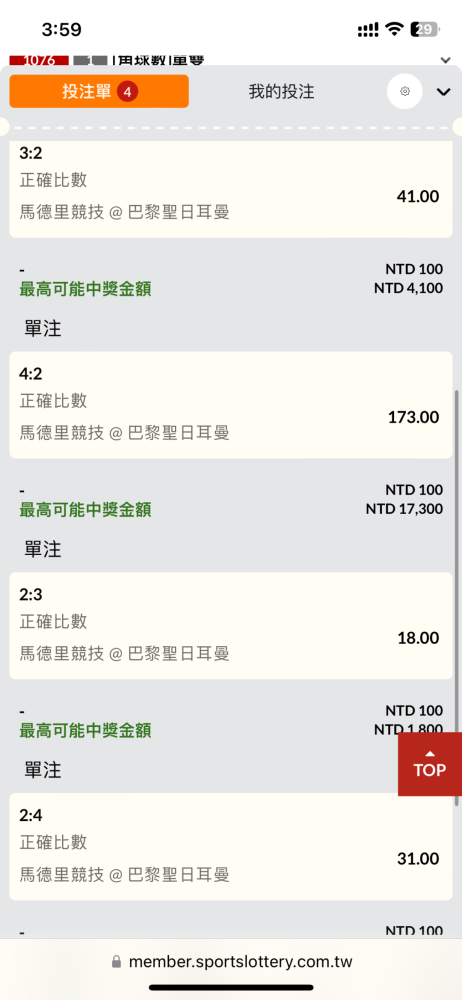The height and width of the screenshot is (1000, 462).
Task: Select the 3:2 correct score bet card
Action: (231, 189)
